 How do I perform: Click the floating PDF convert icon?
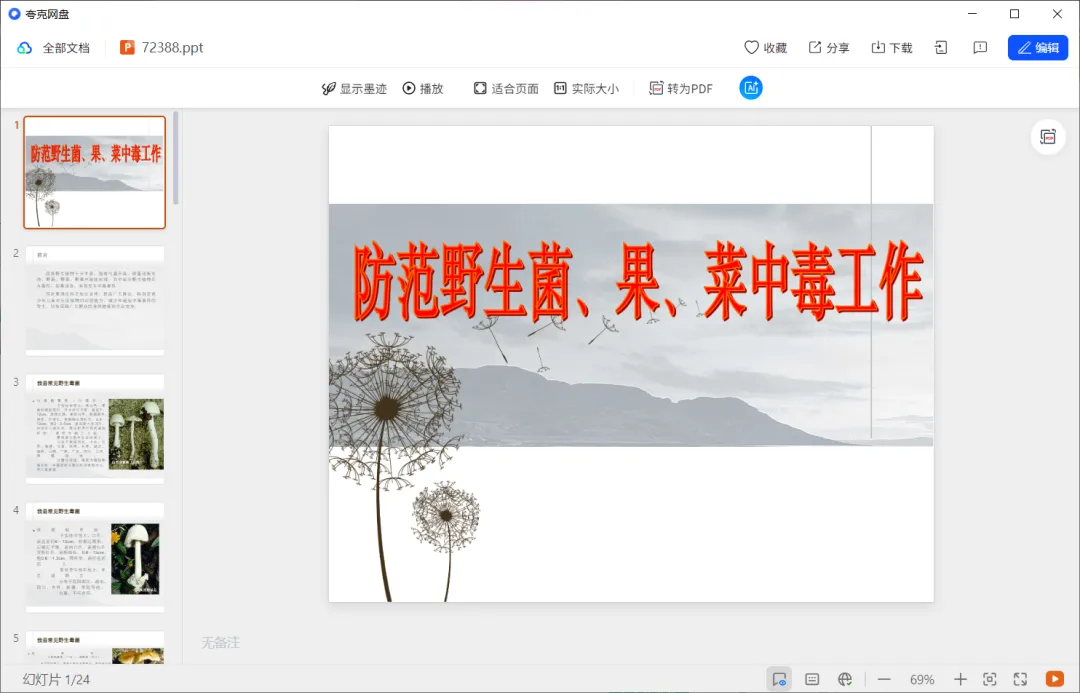(1048, 137)
